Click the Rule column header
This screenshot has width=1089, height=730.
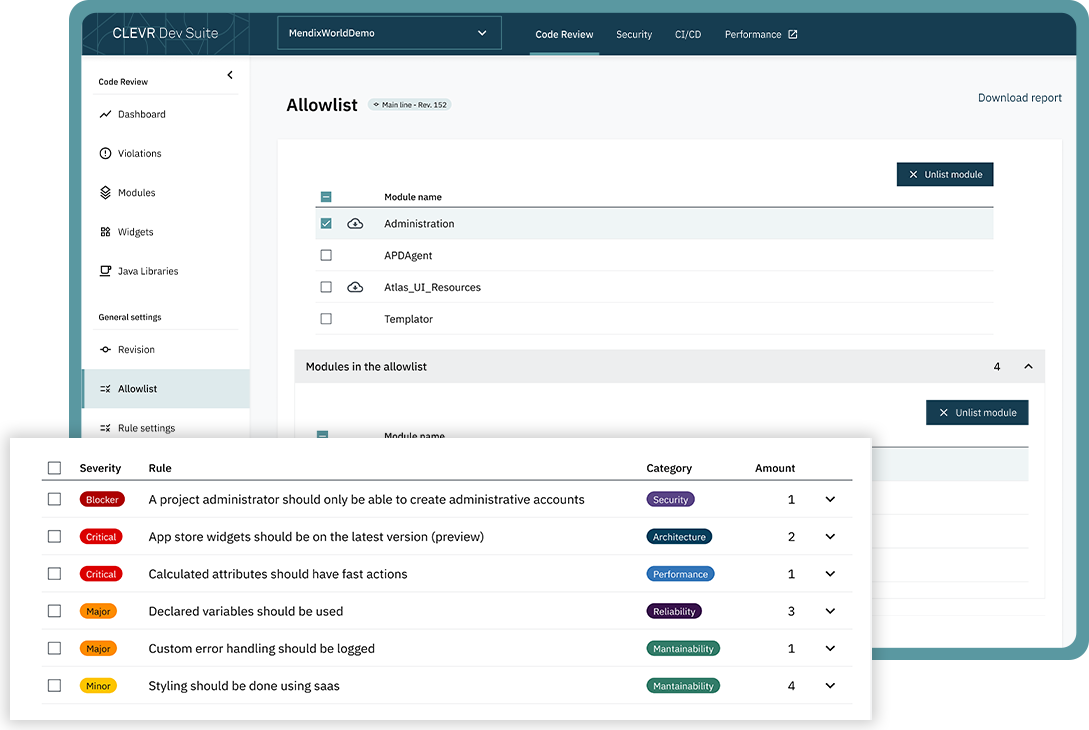coord(160,468)
